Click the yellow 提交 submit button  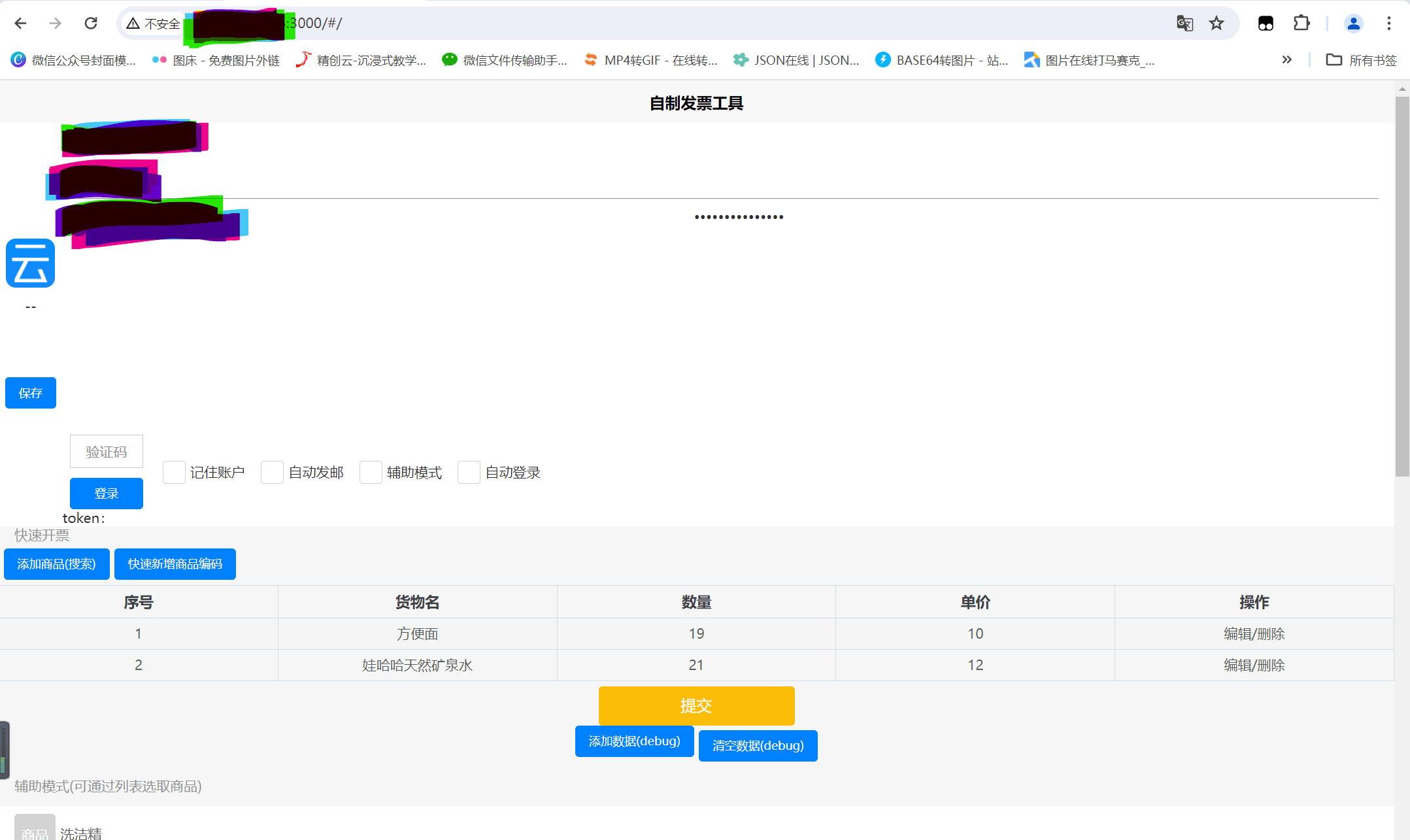click(x=696, y=706)
